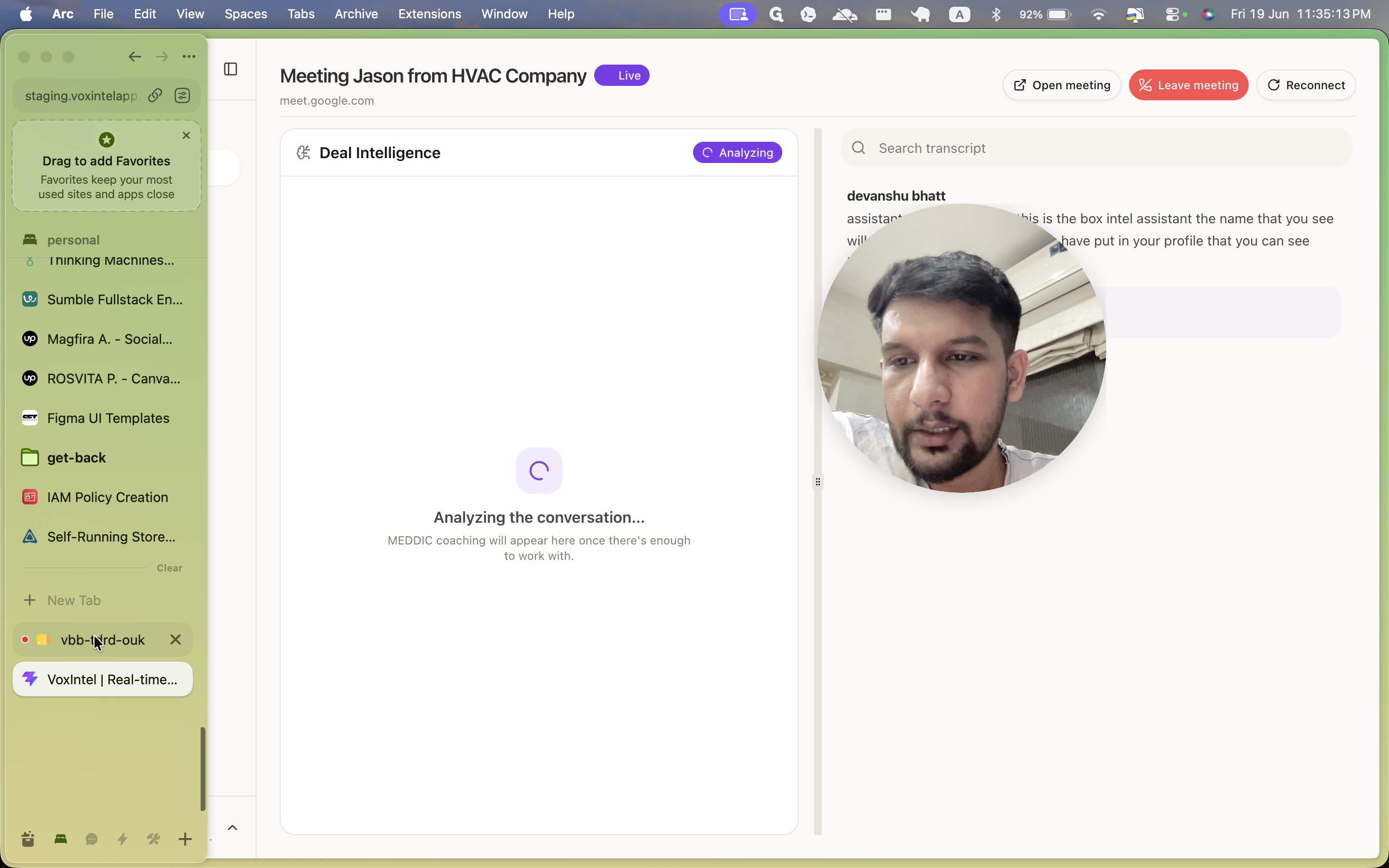
Task: Copy URL with the link icon
Action: coord(155,95)
